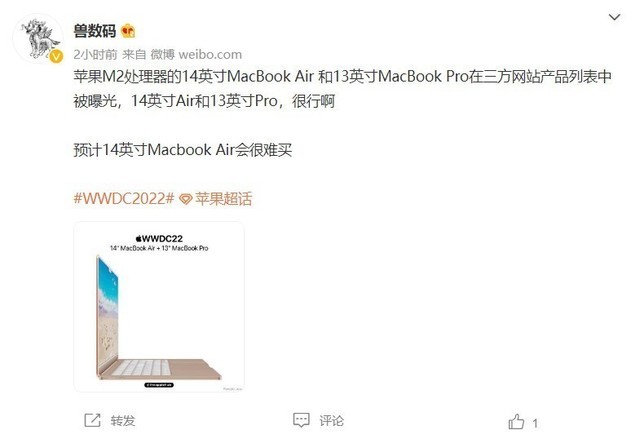The image size is (640, 439).
Task: Click the membership crown badge beside username
Action: [x=128, y=31]
